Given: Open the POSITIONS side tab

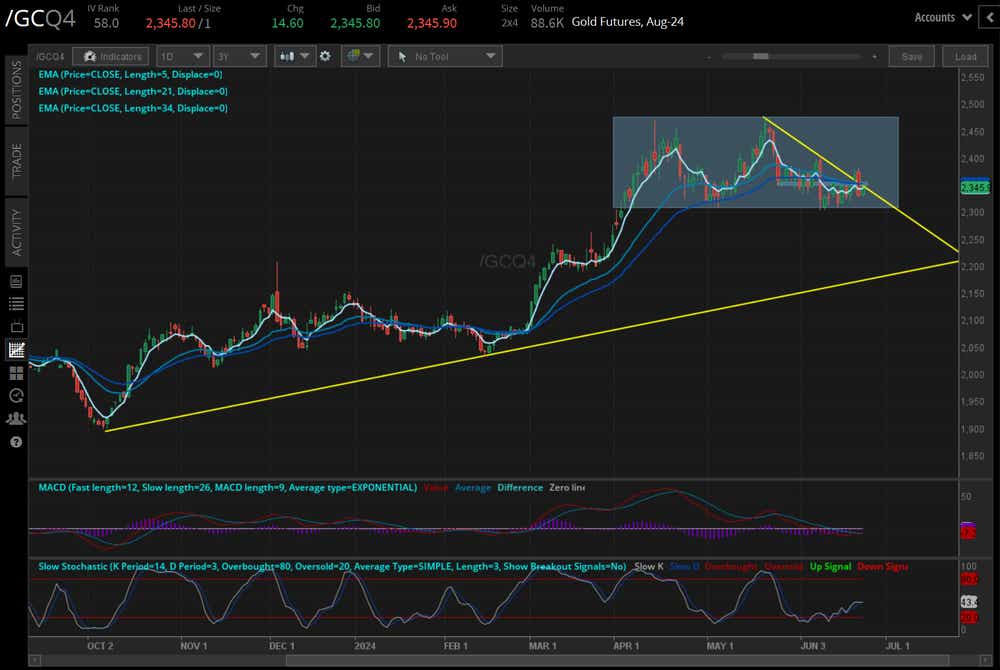Looking at the screenshot, I should pyautogui.click(x=16, y=89).
